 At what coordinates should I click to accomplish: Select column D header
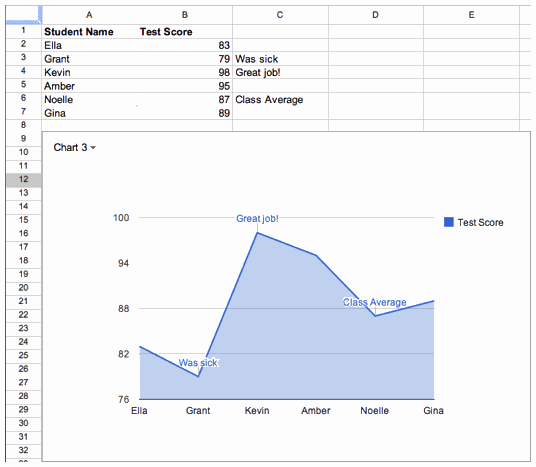pos(376,15)
